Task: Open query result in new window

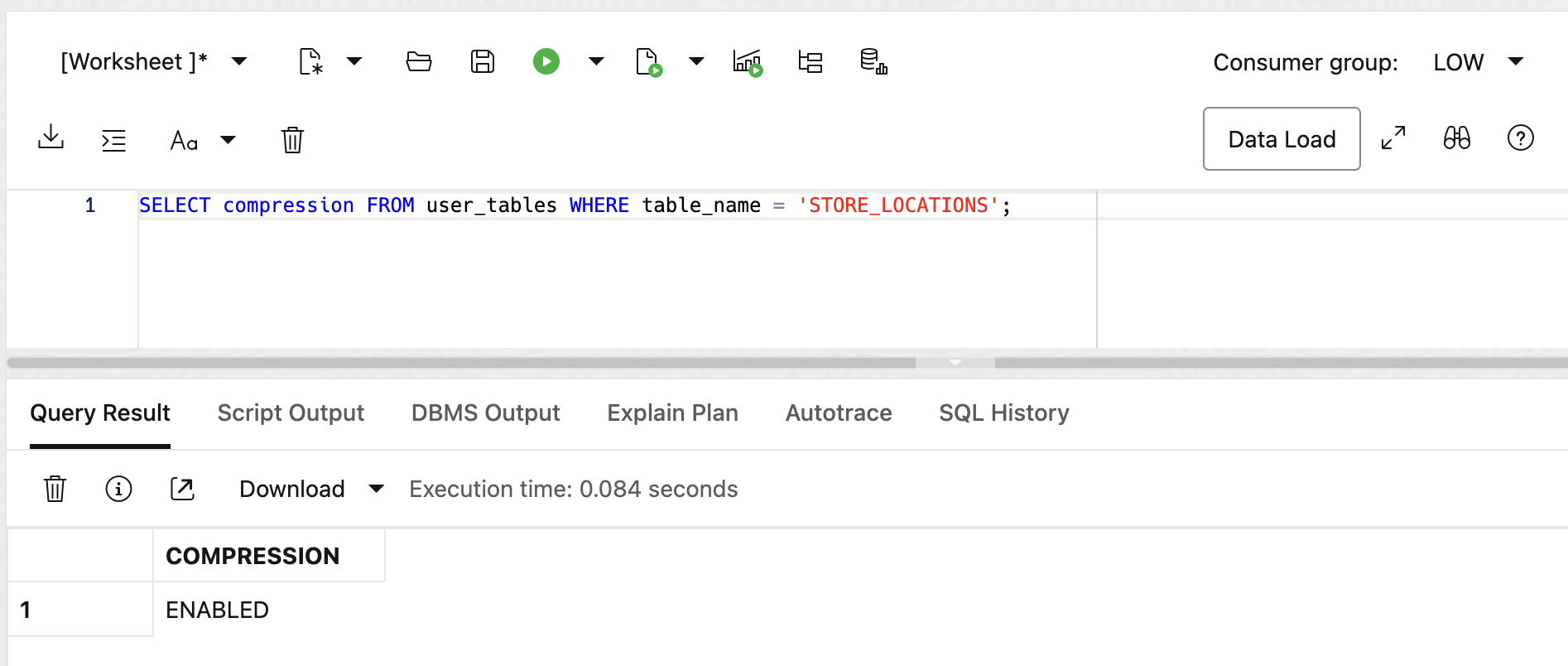Action: 182,489
